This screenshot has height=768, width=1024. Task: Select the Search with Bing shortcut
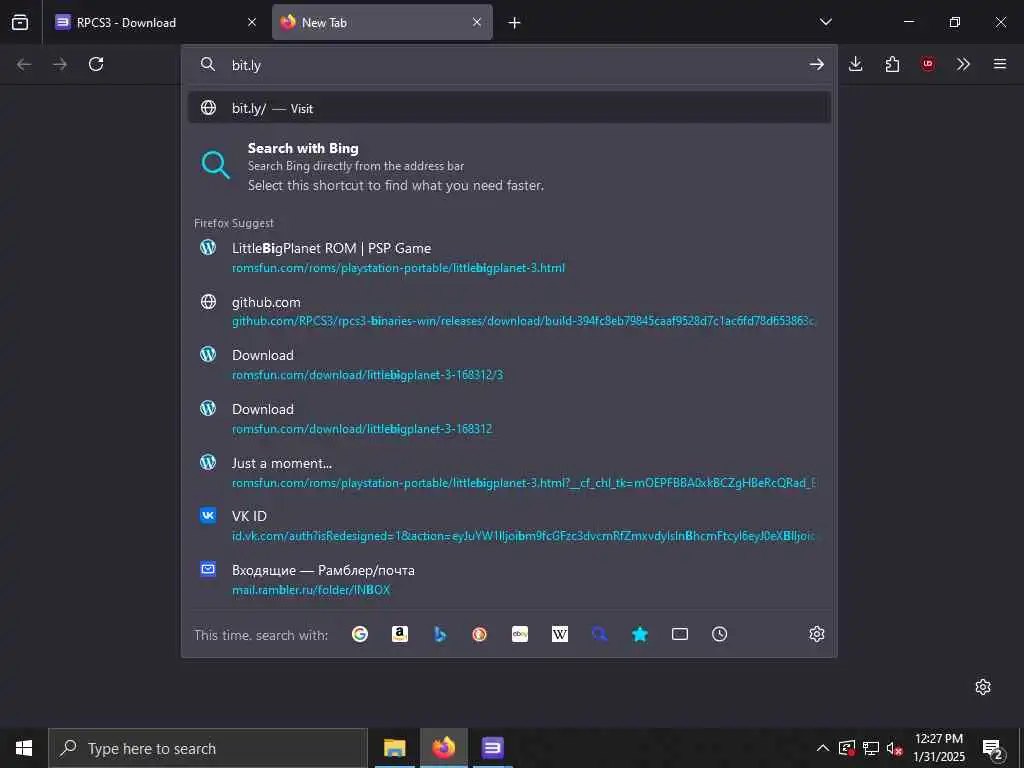click(509, 166)
